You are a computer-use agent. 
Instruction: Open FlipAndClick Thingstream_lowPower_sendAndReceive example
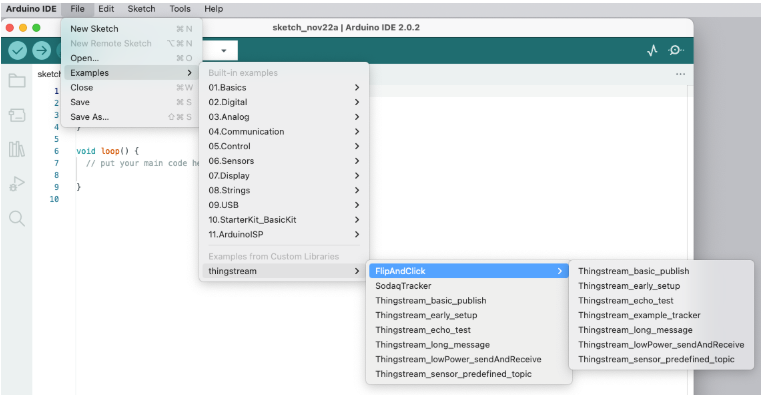pyautogui.click(x=661, y=344)
